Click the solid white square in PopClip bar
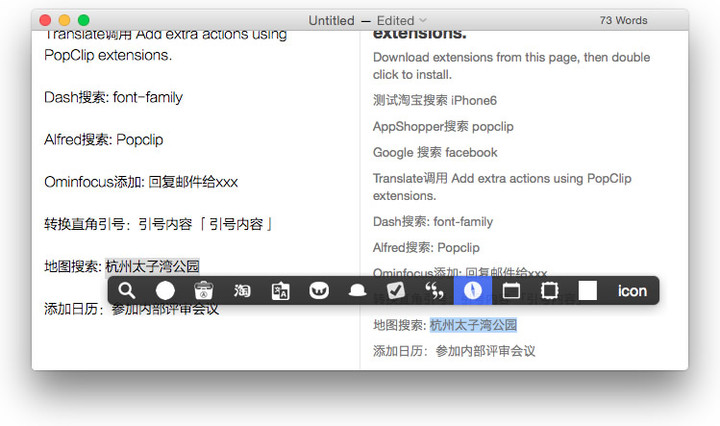This screenshot has width=720, height=426. pos(587,291)
